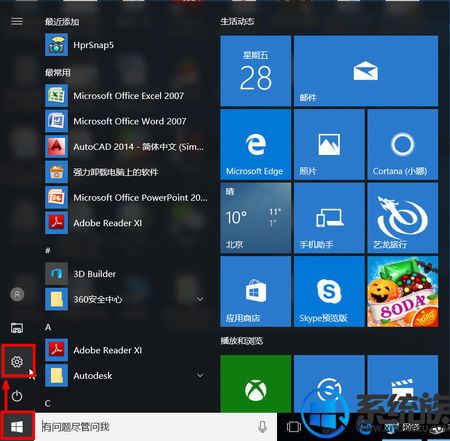Open Microsoft Office PowerPoint entry

click(126, 197)
